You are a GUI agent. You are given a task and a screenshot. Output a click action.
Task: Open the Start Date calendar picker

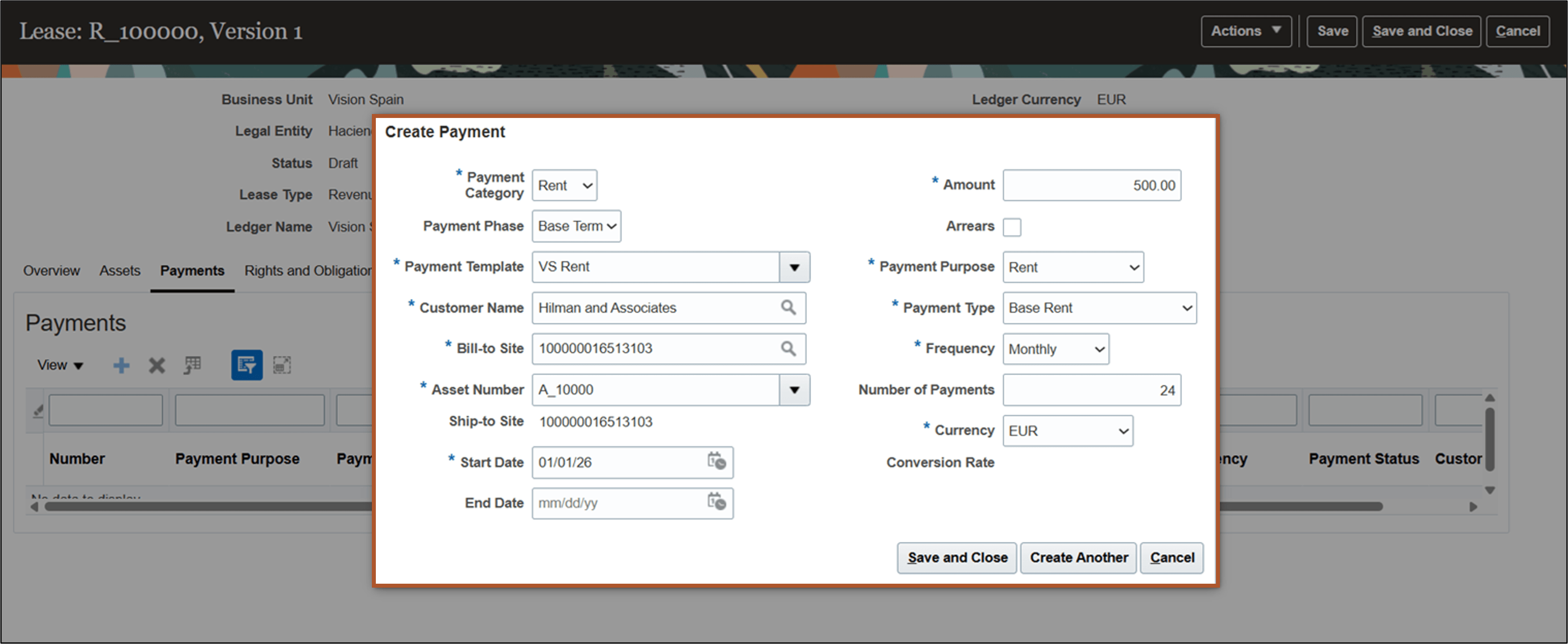click(716, 463)
